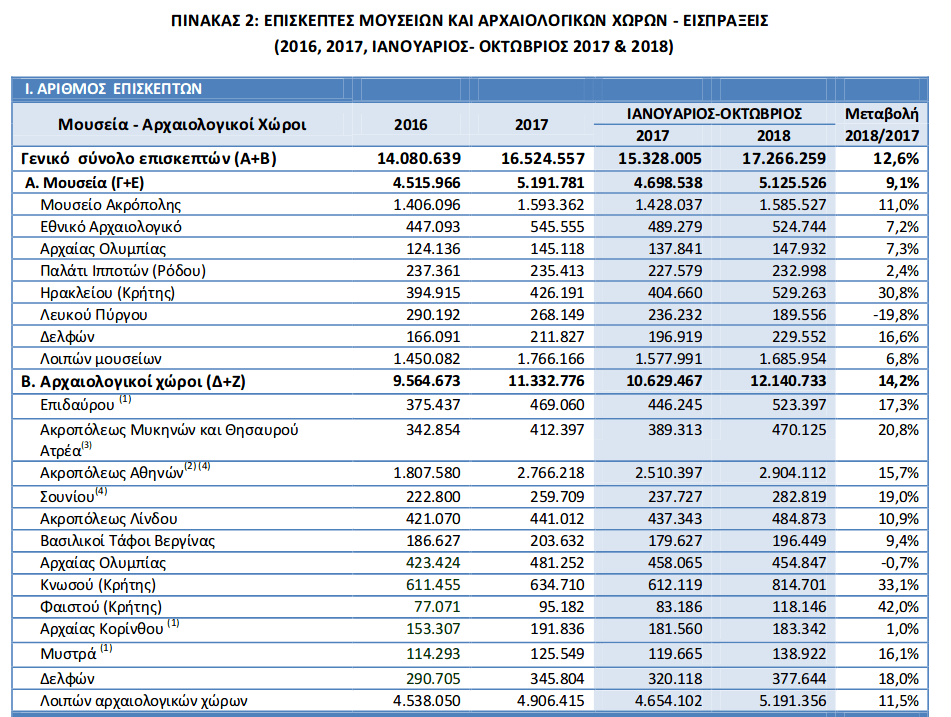Click the 'ΙΑΝΟΥΑΡΙΟΣ-ΟΚΤΩΒΡΙΟΣ' column group header
The height and width of the screenshot is (717, 951).
714,113
